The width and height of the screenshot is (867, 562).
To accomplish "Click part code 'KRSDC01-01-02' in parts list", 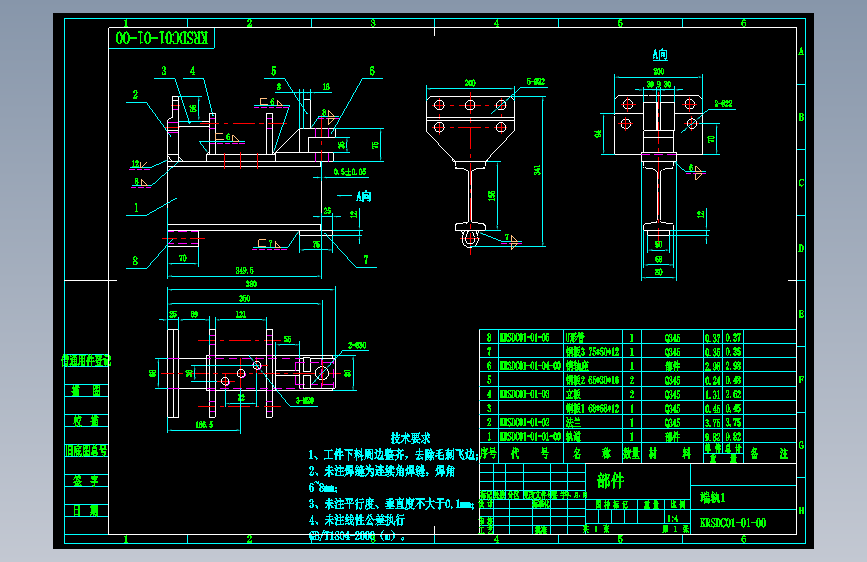I will click(x=525, y=423).
